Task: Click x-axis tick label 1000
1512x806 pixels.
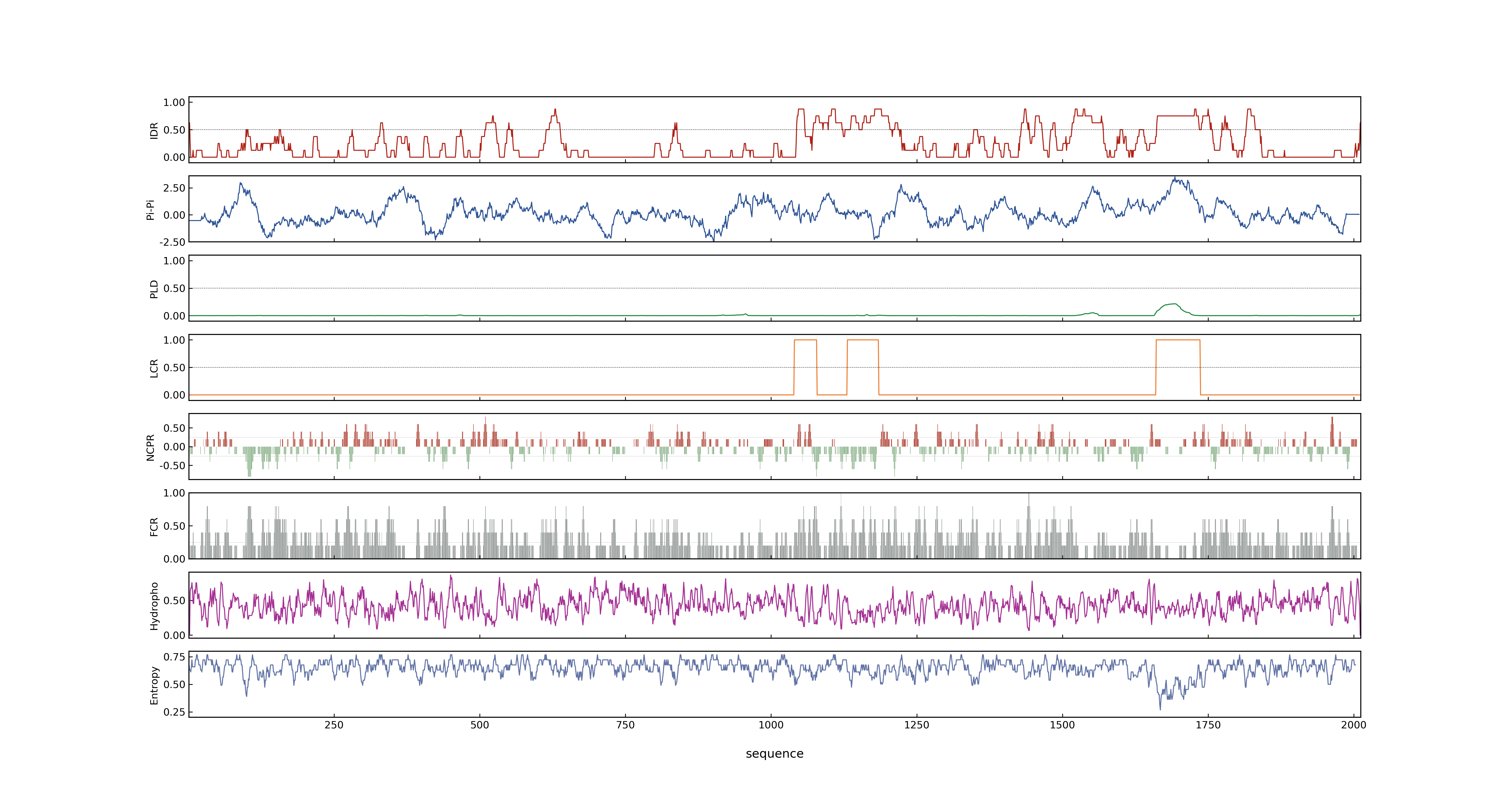Action: [x=771, y=725]
